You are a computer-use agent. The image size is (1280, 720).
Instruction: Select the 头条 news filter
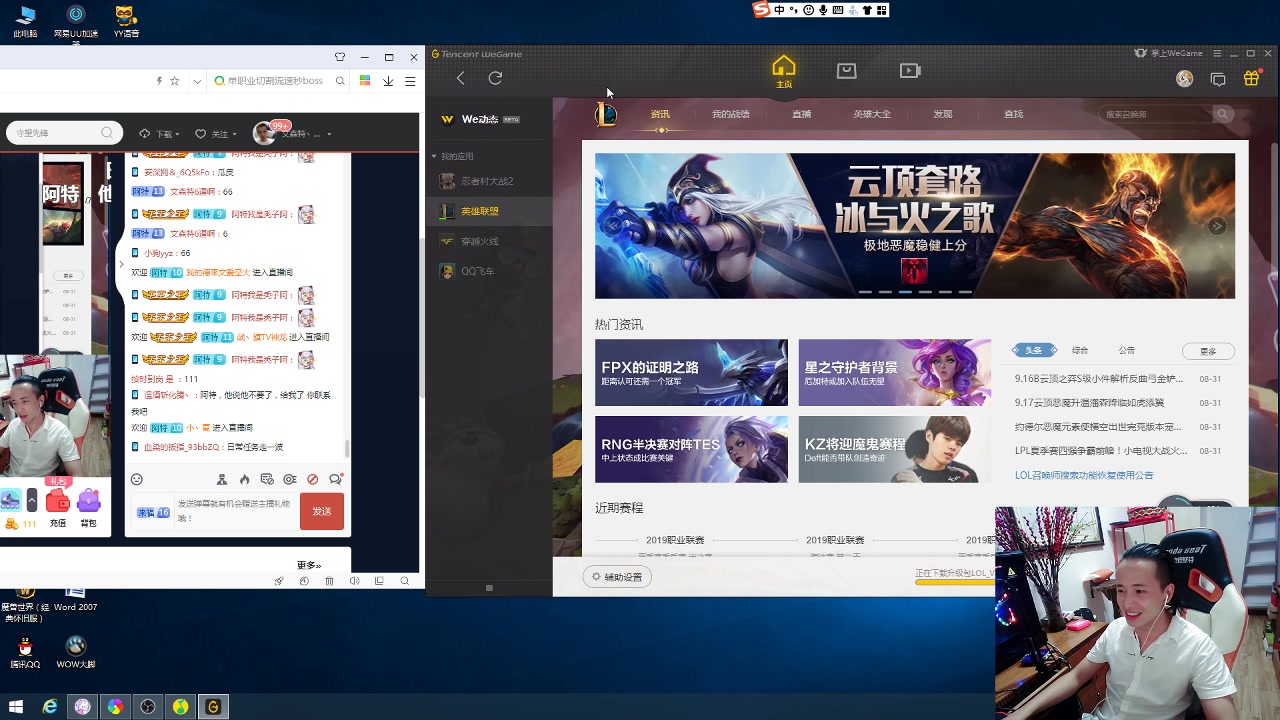pos(1033,350)
